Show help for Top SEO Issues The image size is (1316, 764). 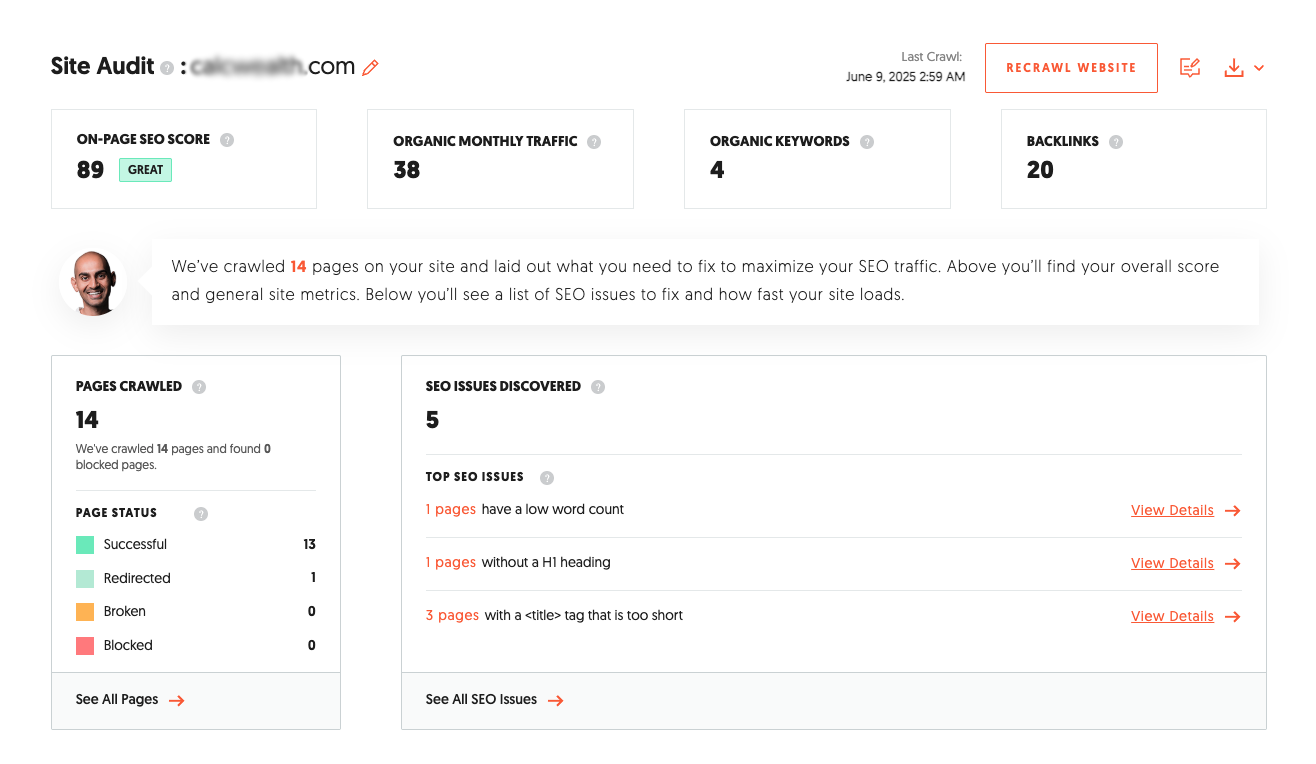pos(547,478)
